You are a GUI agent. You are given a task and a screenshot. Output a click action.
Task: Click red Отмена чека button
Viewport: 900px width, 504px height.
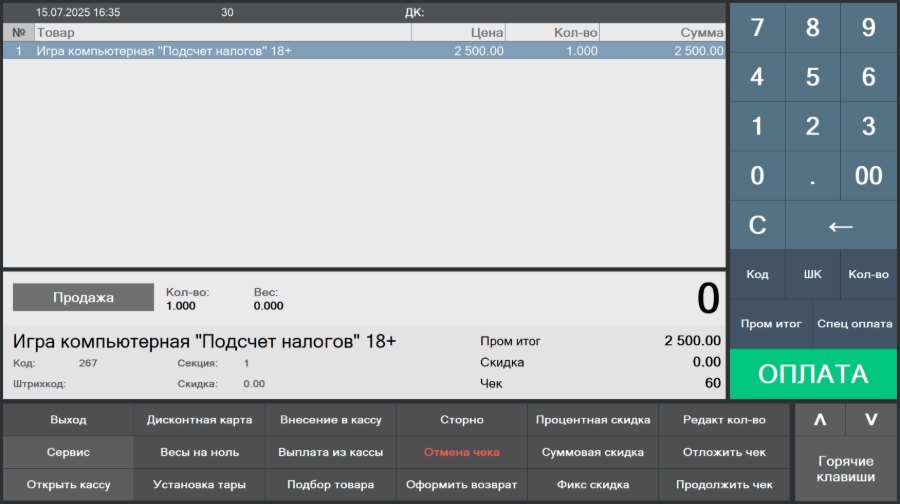click(x=461, y=452)
